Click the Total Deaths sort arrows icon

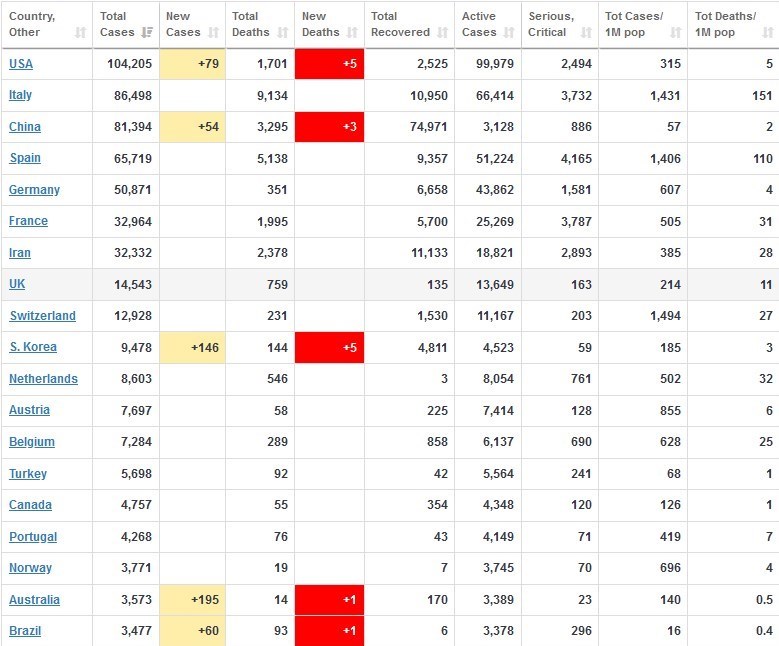281,32
